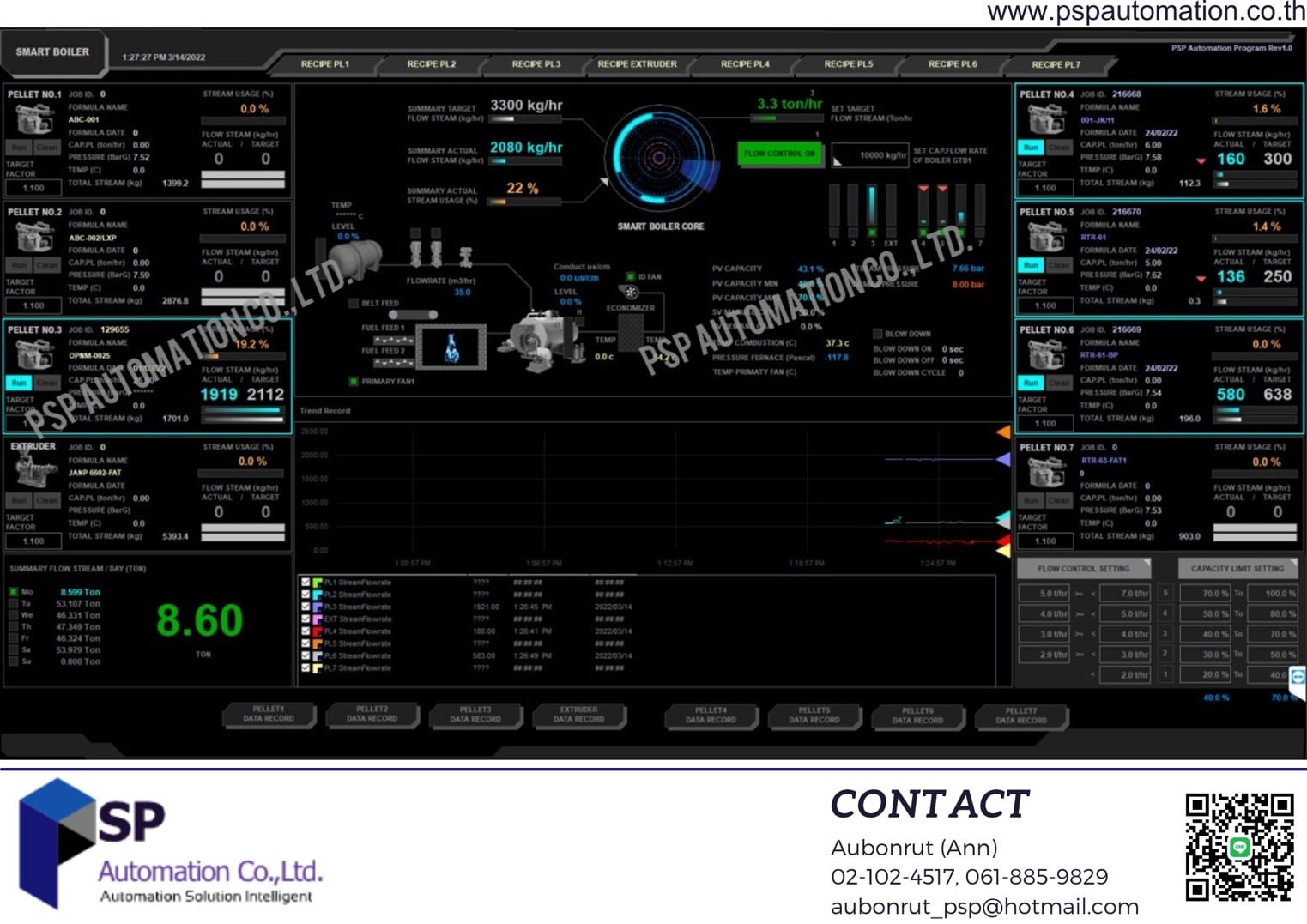Click the Run button in Pellet No.4
This screenshot has width=1307, height=924.
click(x=1031, y=148)
